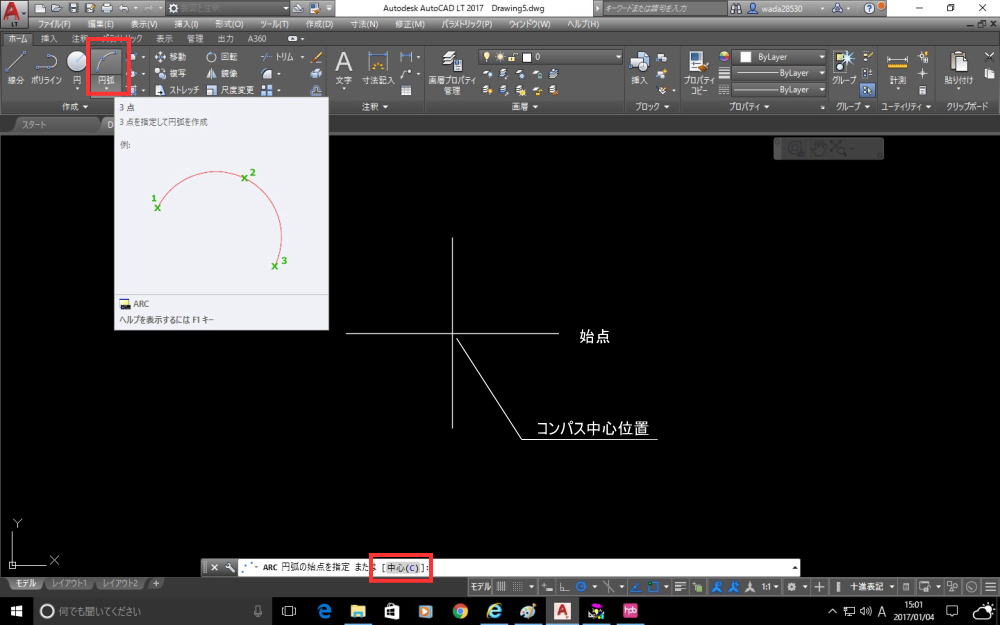1000x625 pixels.
Task: Select the 円 (Circle) tool
Action: 77,69
